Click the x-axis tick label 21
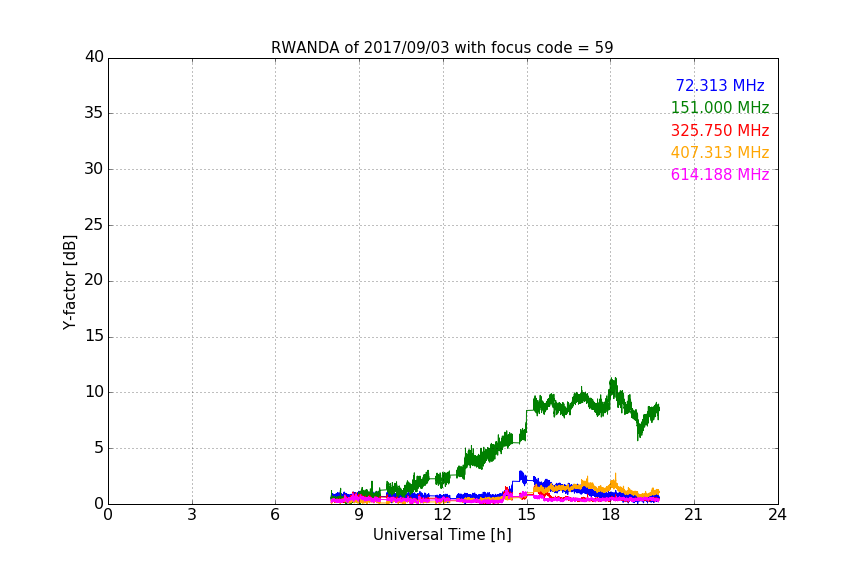This screenshot has height=576, width=864. pos(694,515)
